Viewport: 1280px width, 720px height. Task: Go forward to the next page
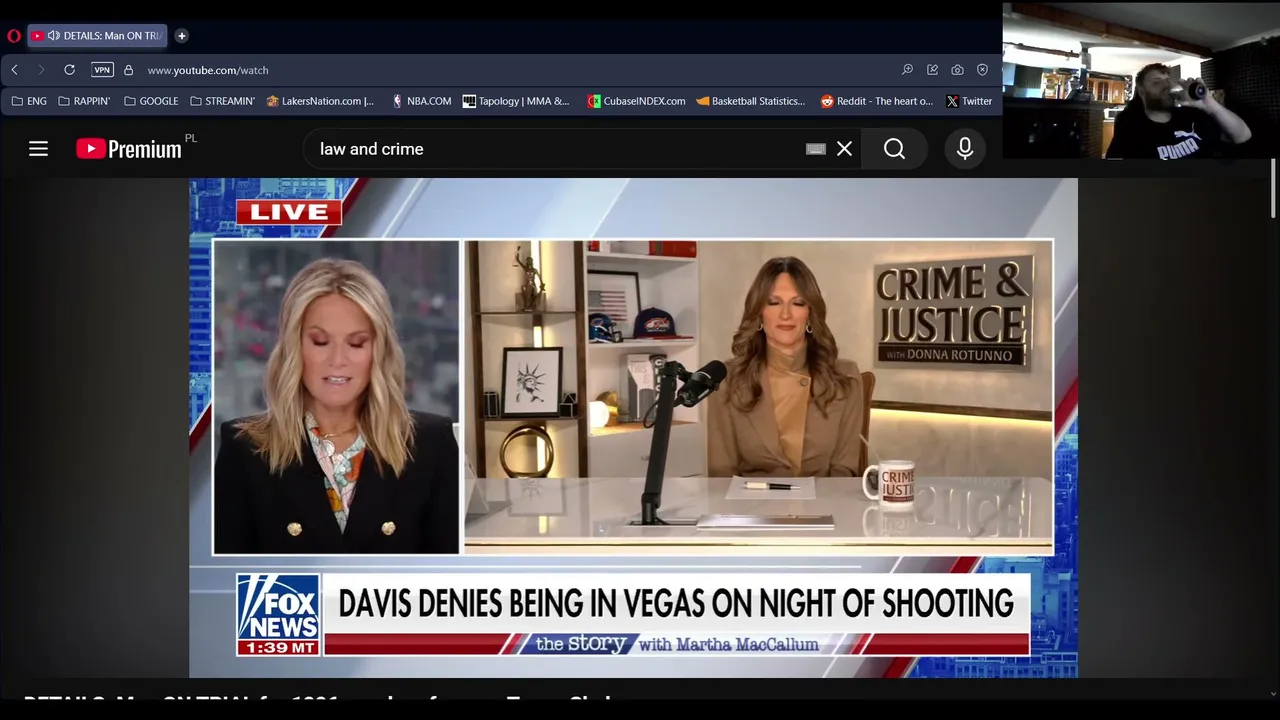click(41, 70)
